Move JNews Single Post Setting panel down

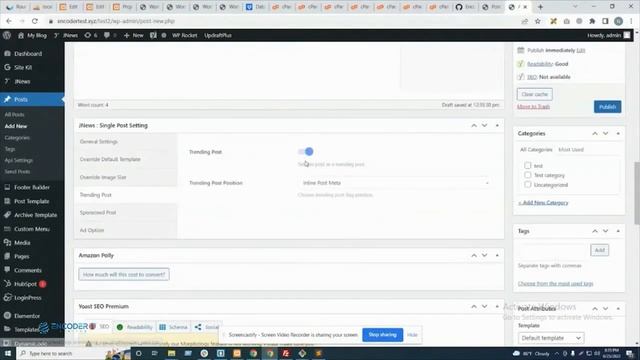click(484, 126)
